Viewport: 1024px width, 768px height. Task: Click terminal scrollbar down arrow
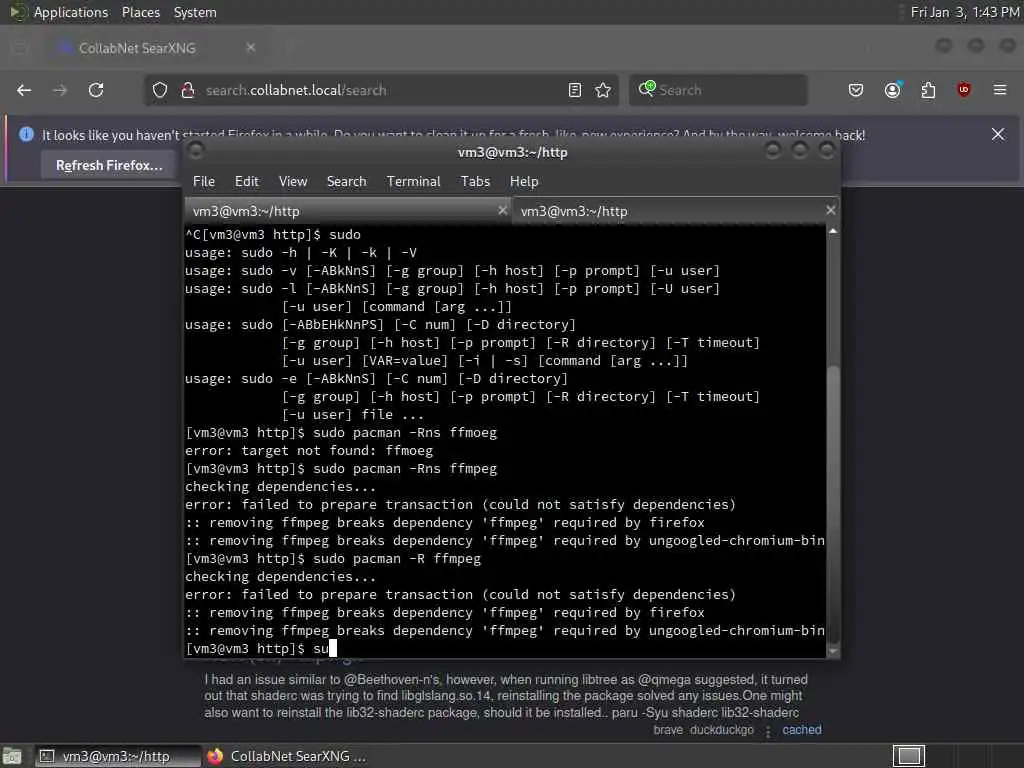click(833, 651)
